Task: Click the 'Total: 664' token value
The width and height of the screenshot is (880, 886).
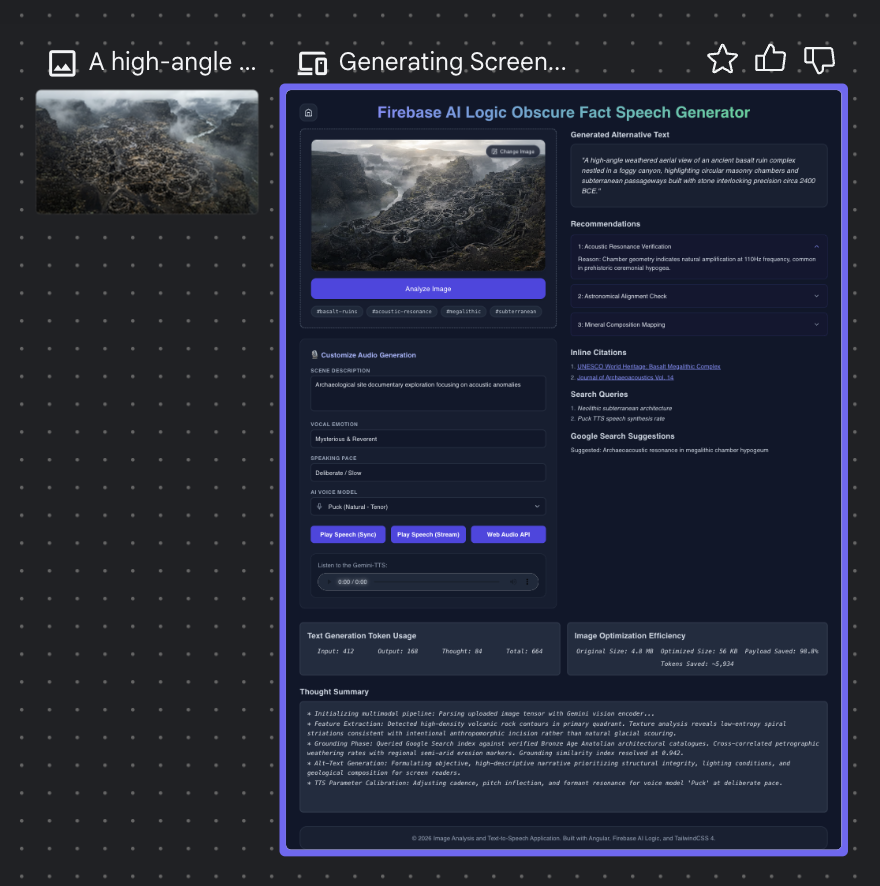Action: tap(524, 652)
